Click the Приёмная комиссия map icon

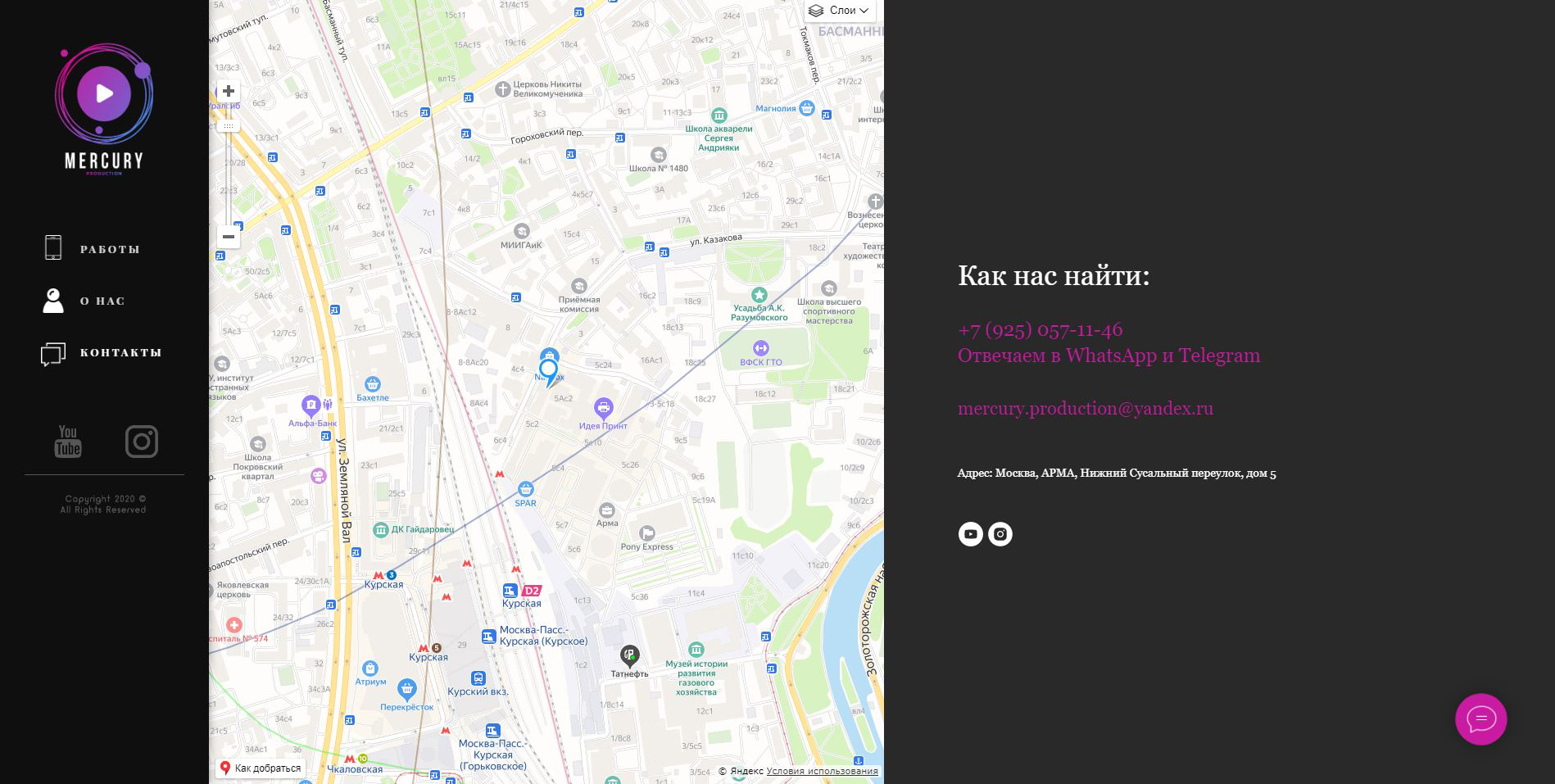[579, 286]
